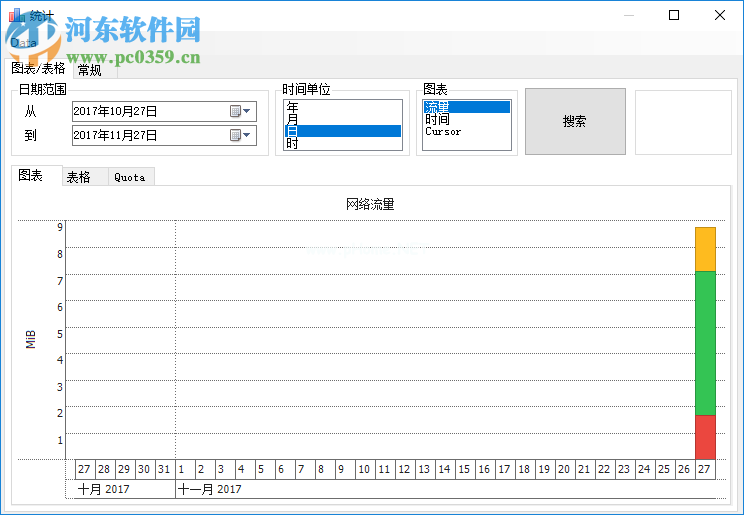Image resolution: width=744 pixels, height=515 pixels.
Task: Click the November 15 day cell on the axis
Action: tap(465, 469)
